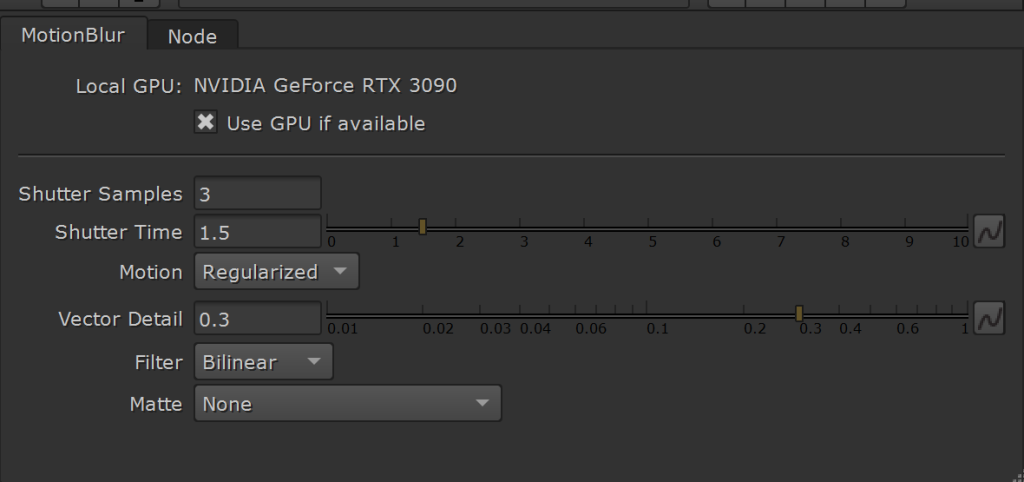Click the NVIDIA GeForce RTX 3090 text
This screenshot has height=482, width=1024.
click(x=325, y=86)
